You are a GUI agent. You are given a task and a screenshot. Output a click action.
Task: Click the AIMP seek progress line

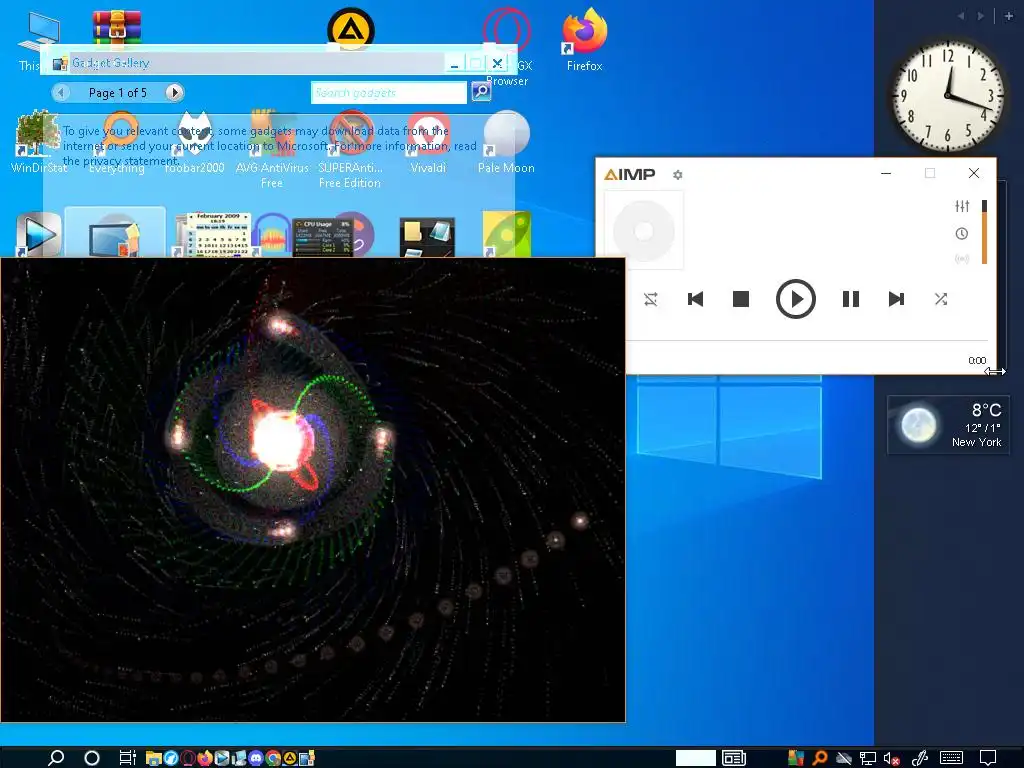pyautogui.click(x=808, y=340)
